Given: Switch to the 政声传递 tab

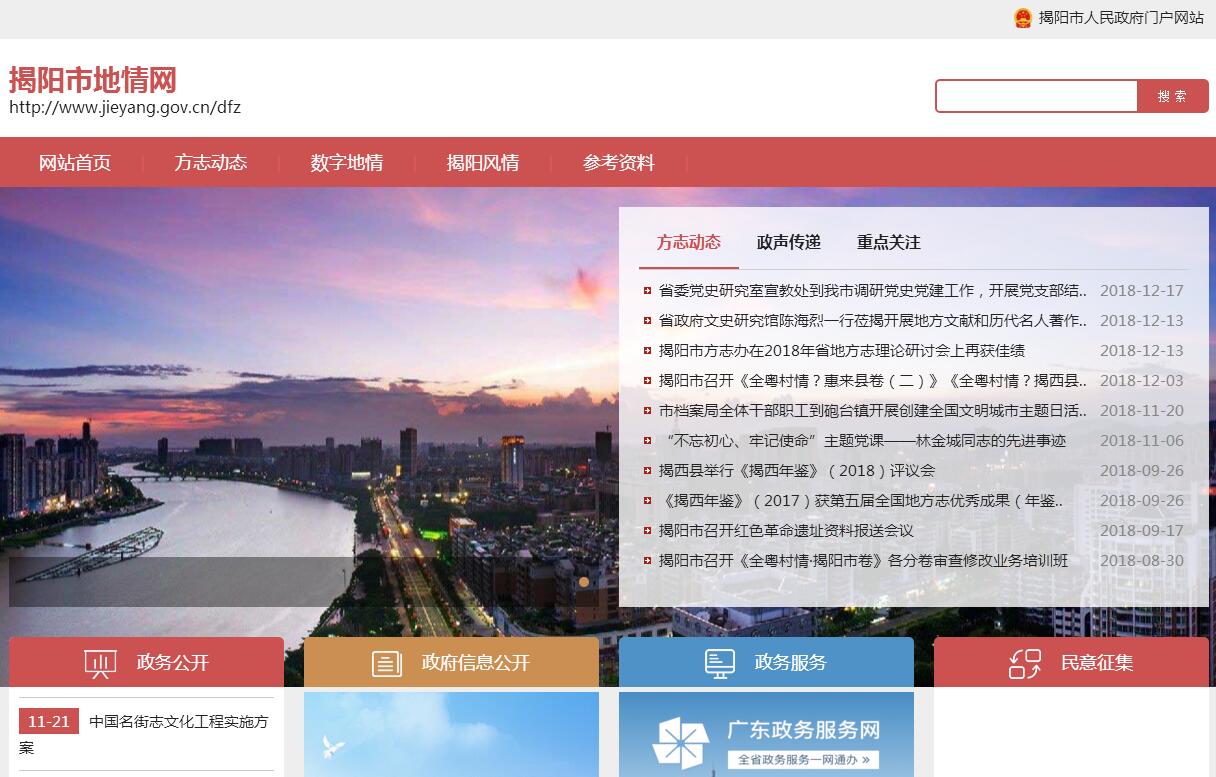Looking at the screenshot, I should (789, 242).
